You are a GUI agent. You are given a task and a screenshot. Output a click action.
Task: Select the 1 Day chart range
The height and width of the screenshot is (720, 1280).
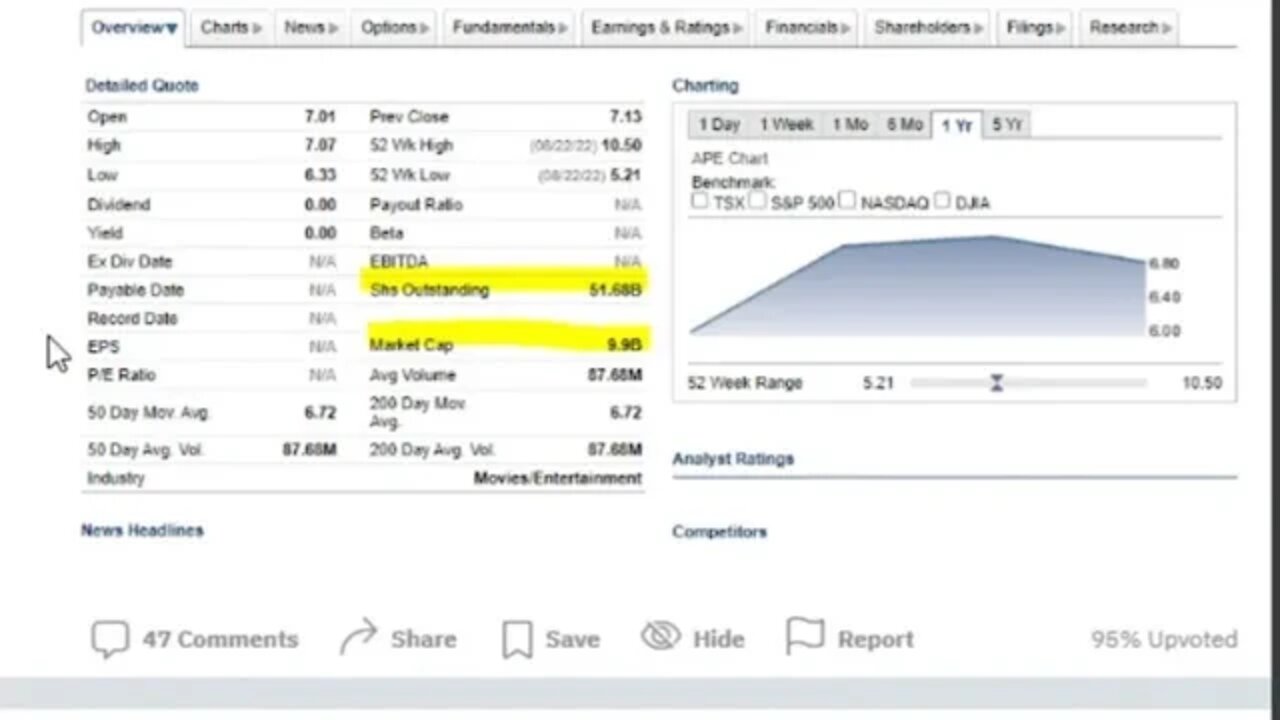718,125
